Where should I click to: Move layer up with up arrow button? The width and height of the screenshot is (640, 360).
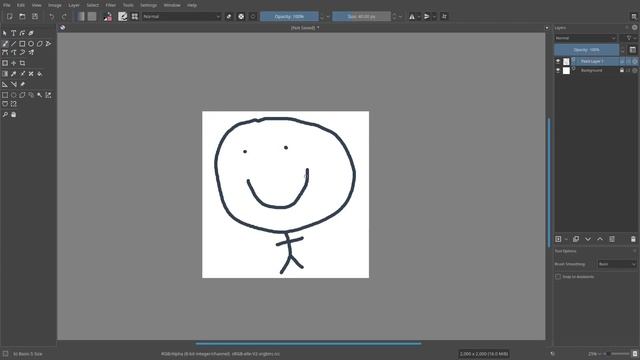tap(600, 239)
